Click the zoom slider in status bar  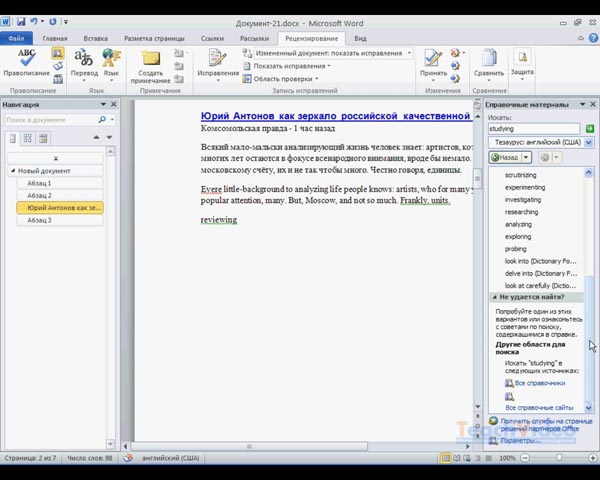click(x=558, y=458)
